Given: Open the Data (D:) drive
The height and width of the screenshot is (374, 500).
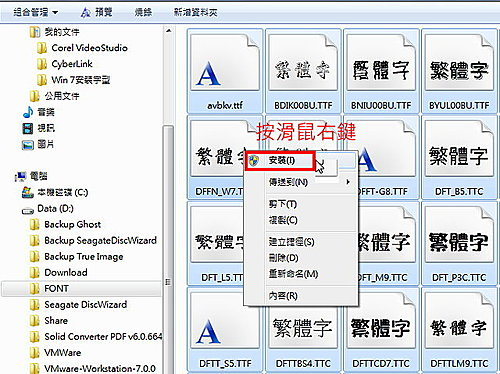Looking at the screenshot, I should pos(48,209).
